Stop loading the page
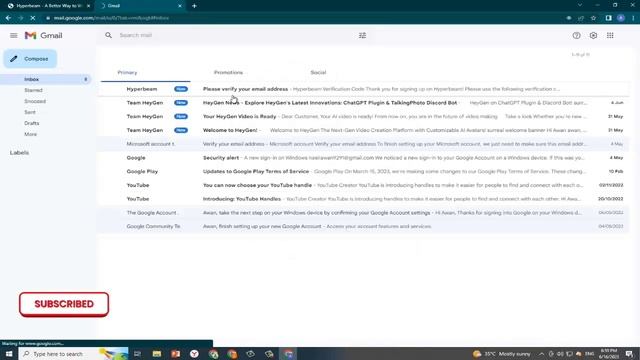 pos(33,18)
